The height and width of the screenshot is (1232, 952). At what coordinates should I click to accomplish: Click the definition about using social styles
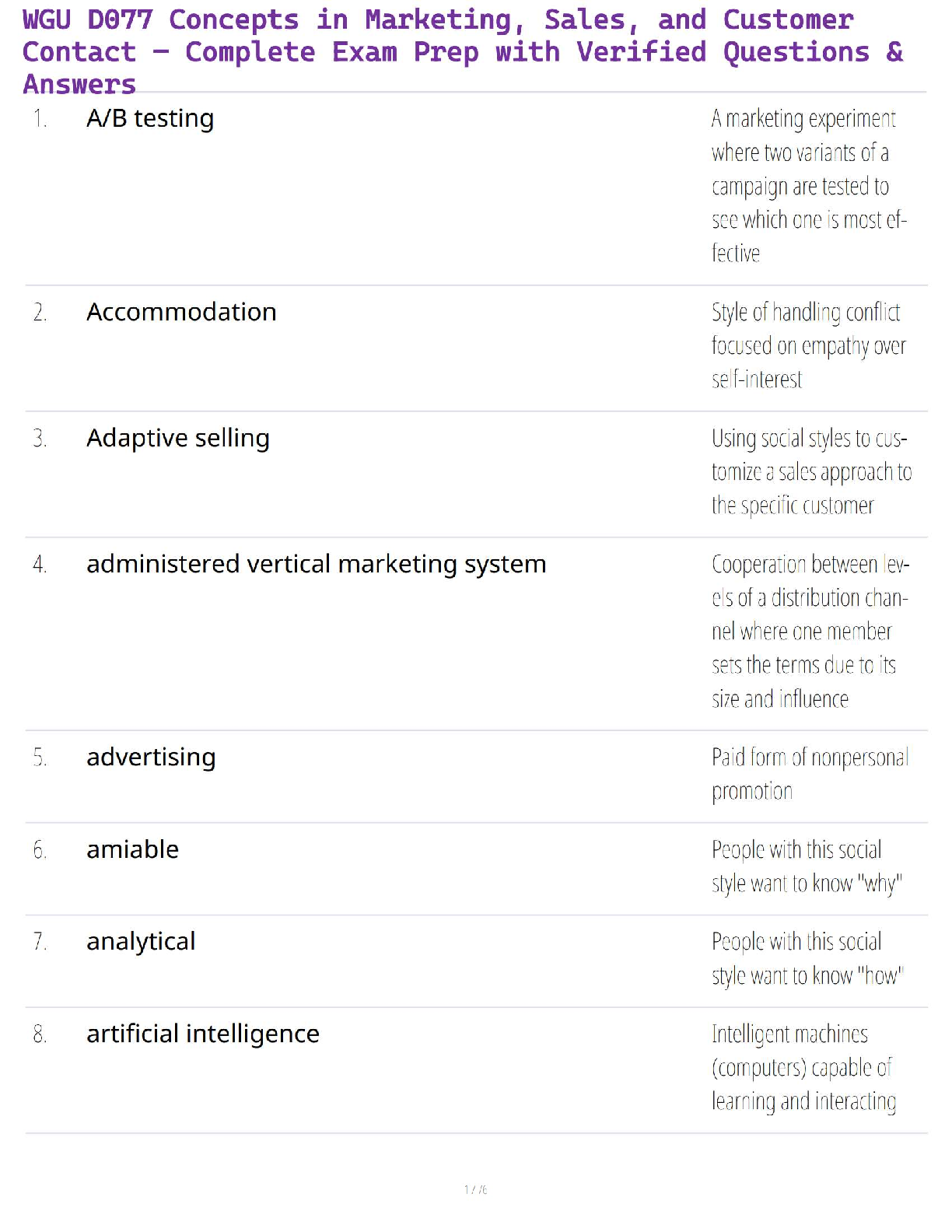pyautogui.click(x=810, y=471)
